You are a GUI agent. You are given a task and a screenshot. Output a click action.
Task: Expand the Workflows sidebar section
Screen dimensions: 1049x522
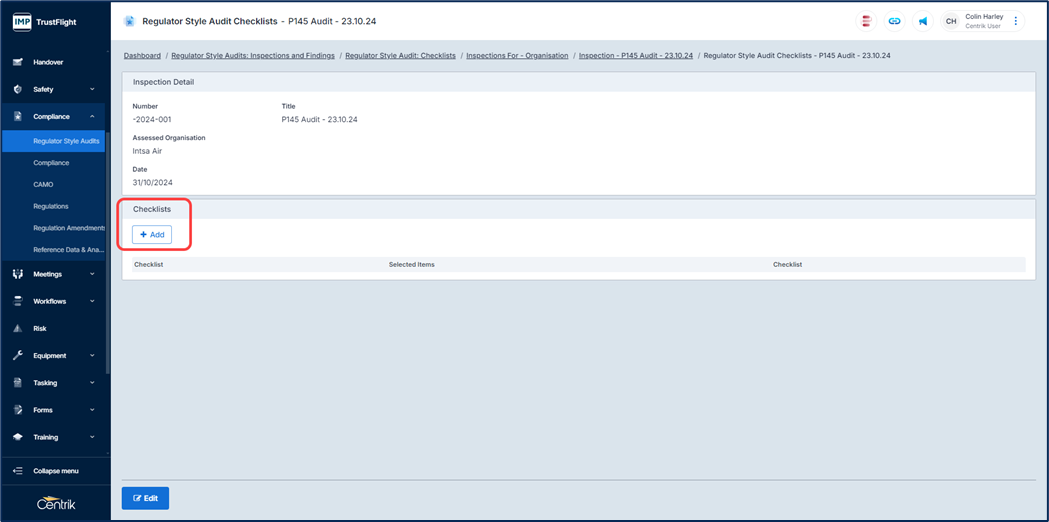pyautogui.click(x=92, y=301)
